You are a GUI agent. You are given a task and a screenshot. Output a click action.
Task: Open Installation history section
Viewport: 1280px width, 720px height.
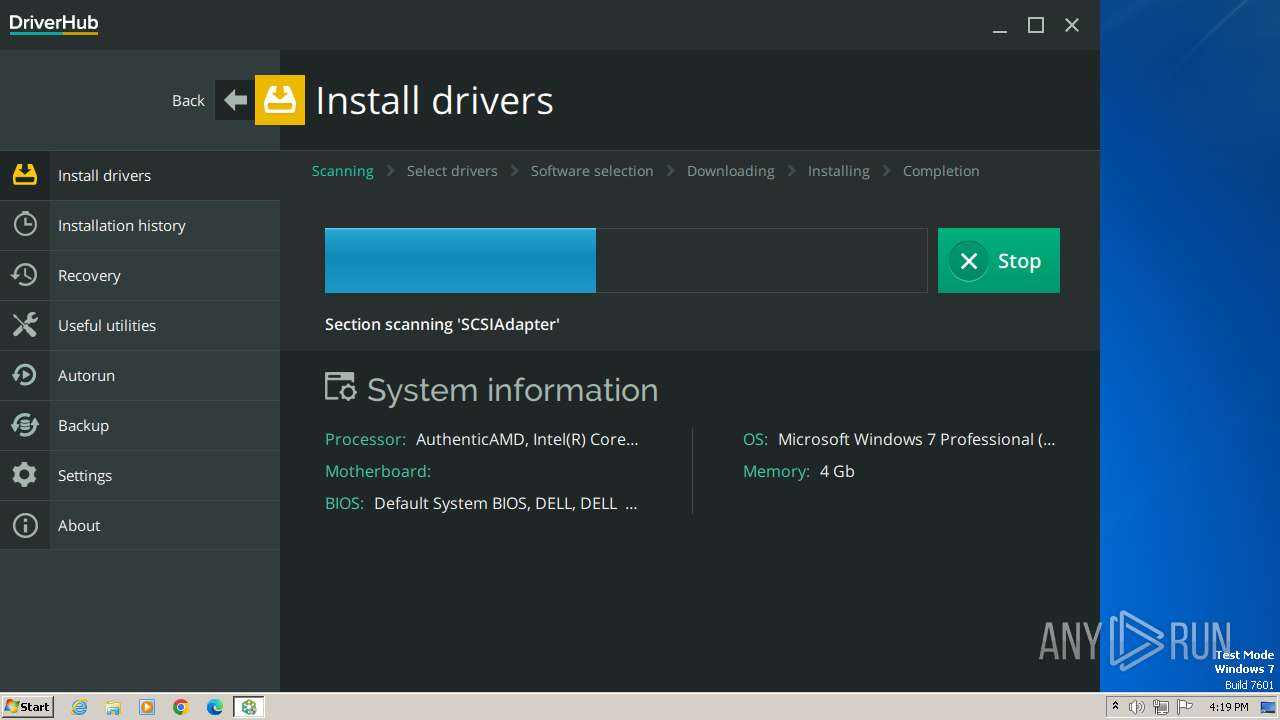[140, 225]
